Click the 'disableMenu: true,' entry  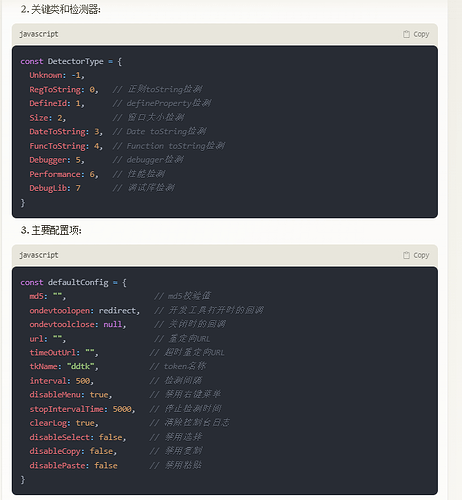[71, 395]
